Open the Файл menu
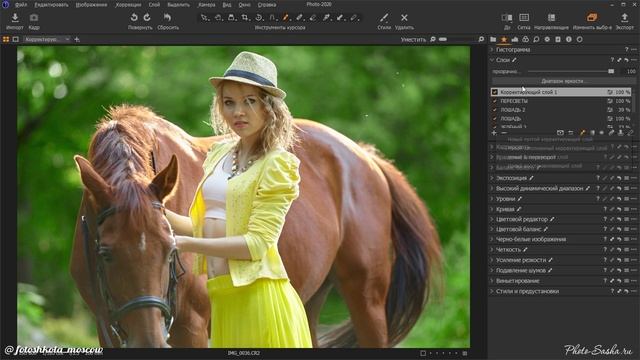 click(21, 5)
